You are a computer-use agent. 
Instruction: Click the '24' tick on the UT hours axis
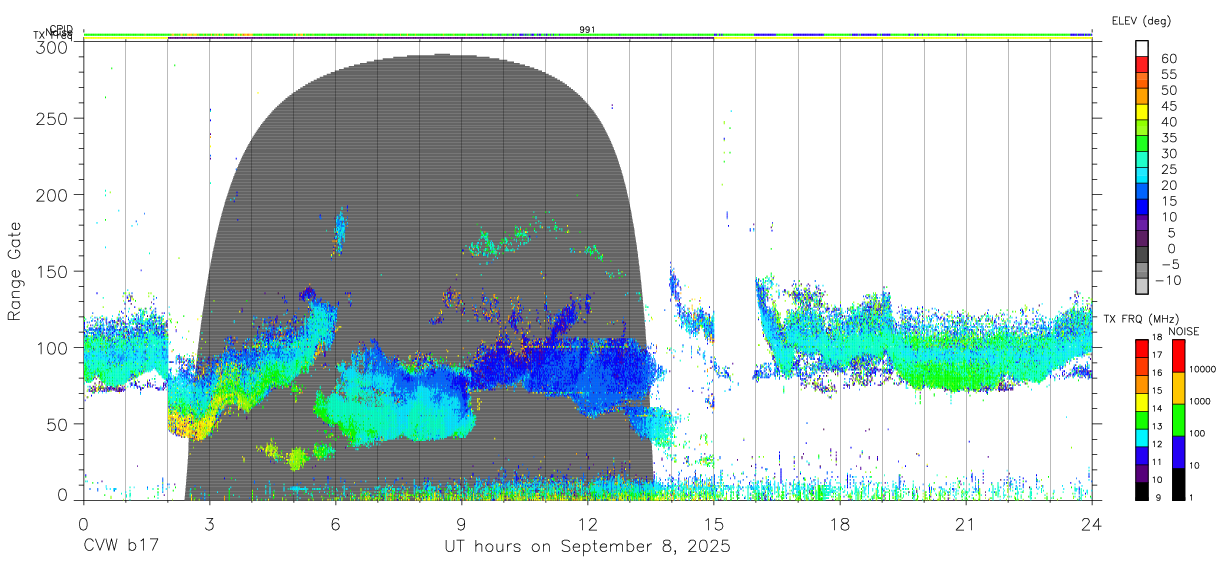pos(1092,524)
